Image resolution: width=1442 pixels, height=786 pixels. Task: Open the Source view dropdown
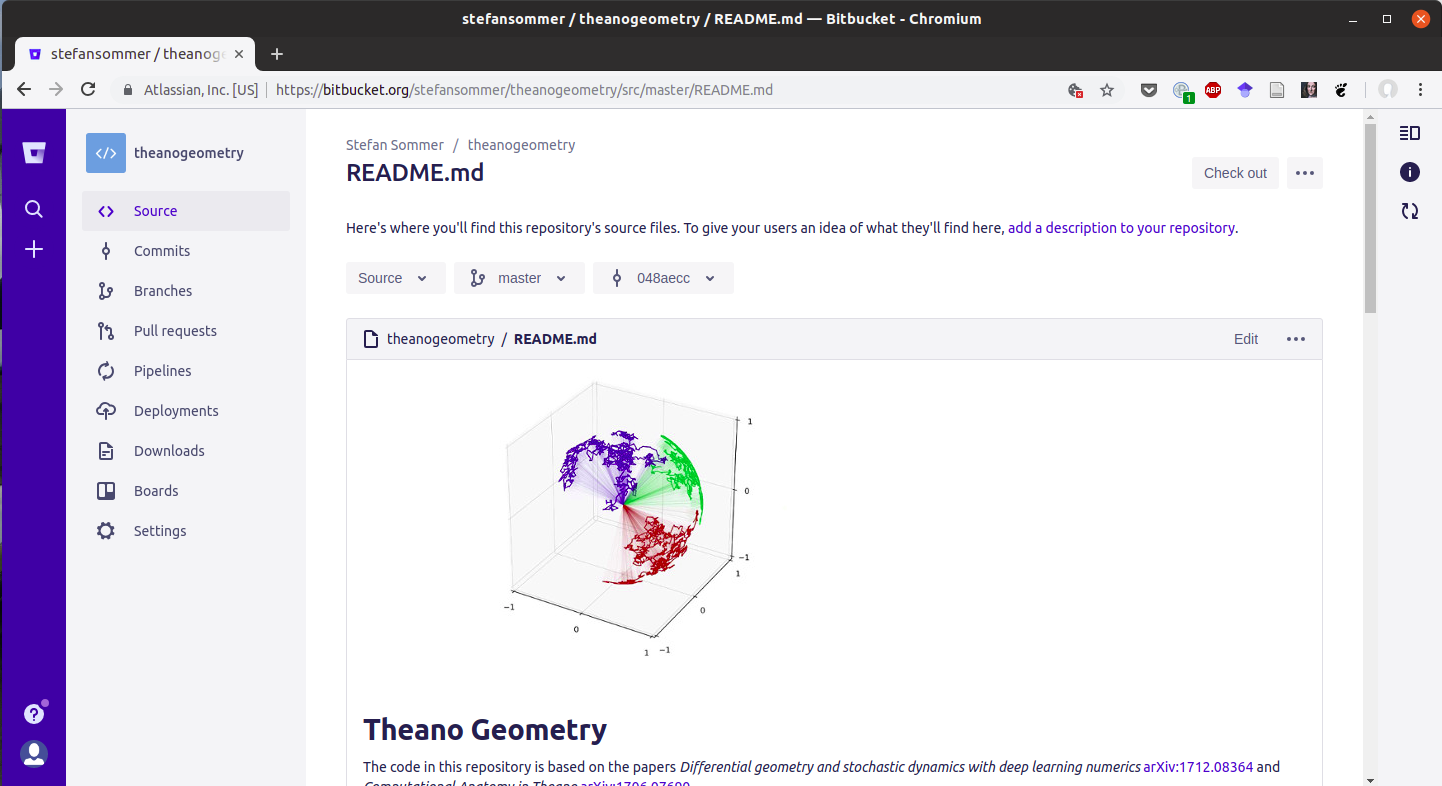tap(396, 278)
